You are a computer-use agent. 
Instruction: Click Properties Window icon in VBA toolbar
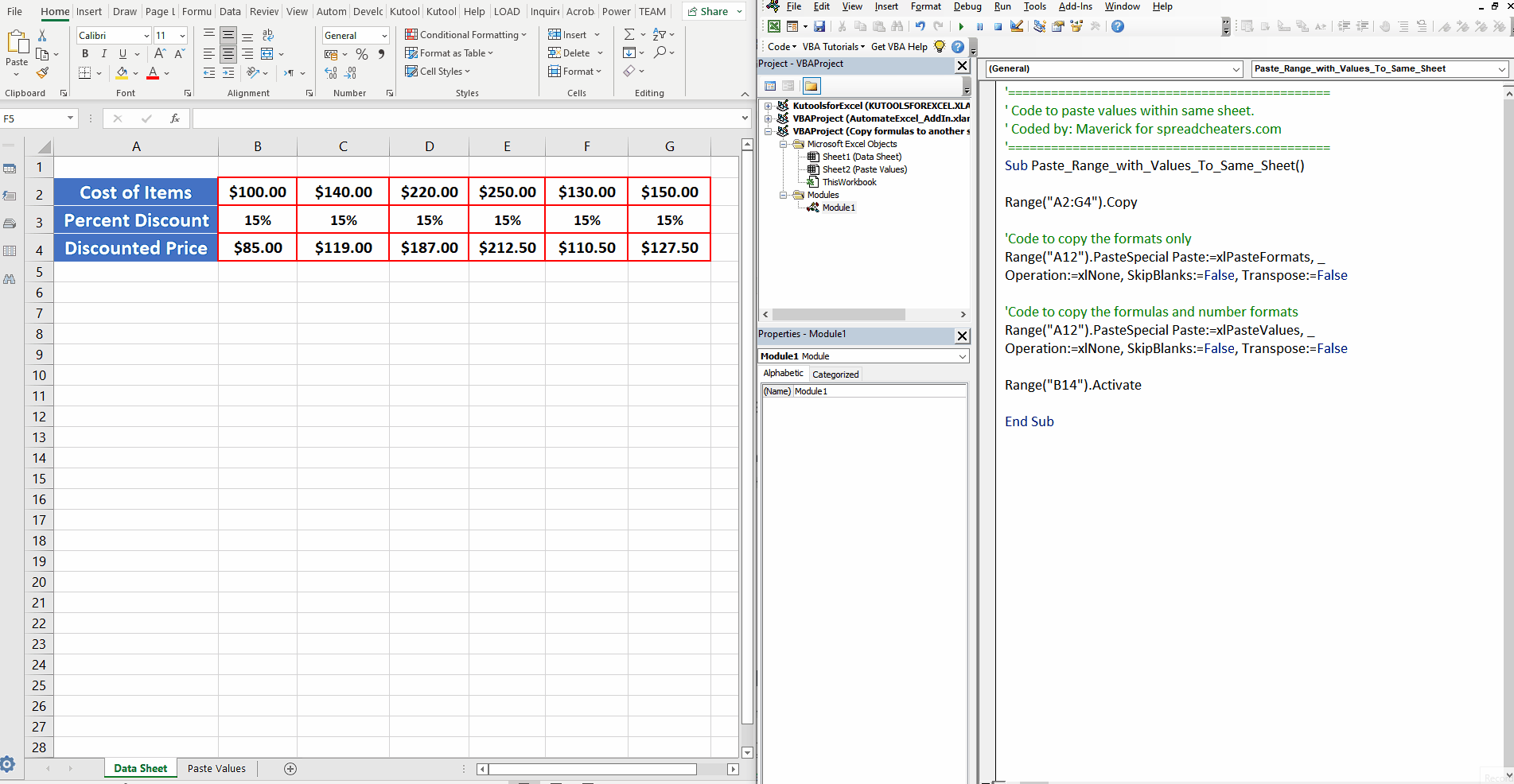click(x=1058, y=26)
